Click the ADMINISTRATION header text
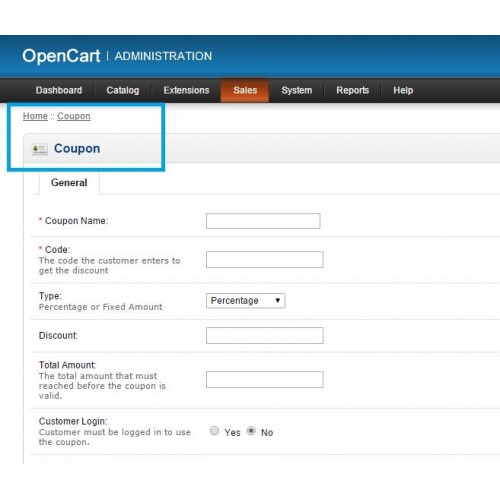 tap(163, 56)
